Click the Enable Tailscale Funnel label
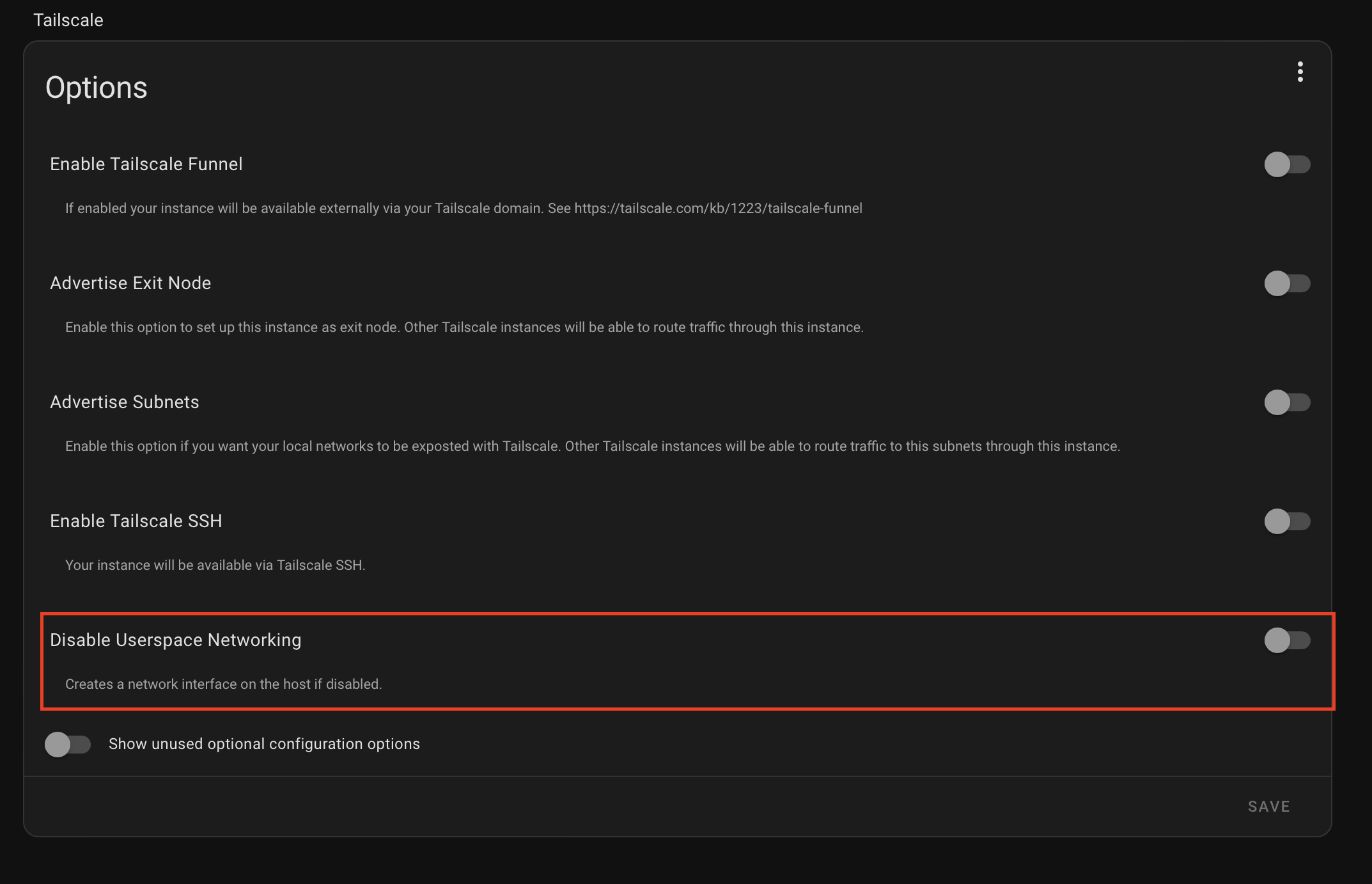Screen dimensions: 1372x884 click(x=146, y=164)
